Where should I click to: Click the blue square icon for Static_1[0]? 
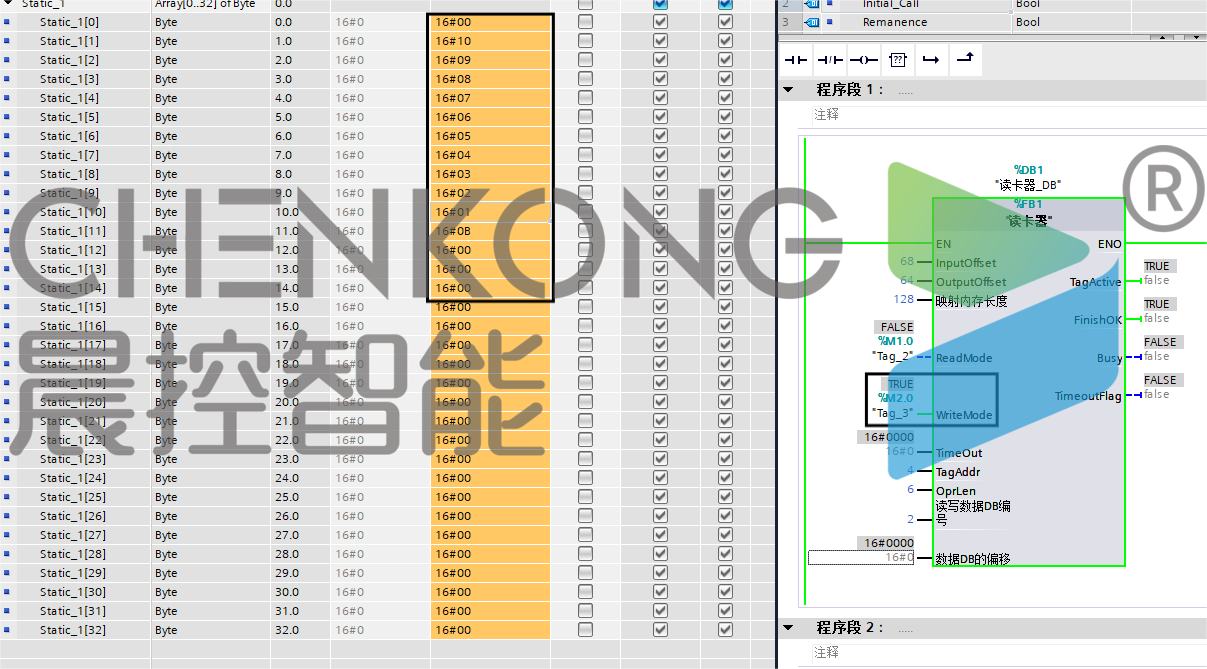(7, 22)
